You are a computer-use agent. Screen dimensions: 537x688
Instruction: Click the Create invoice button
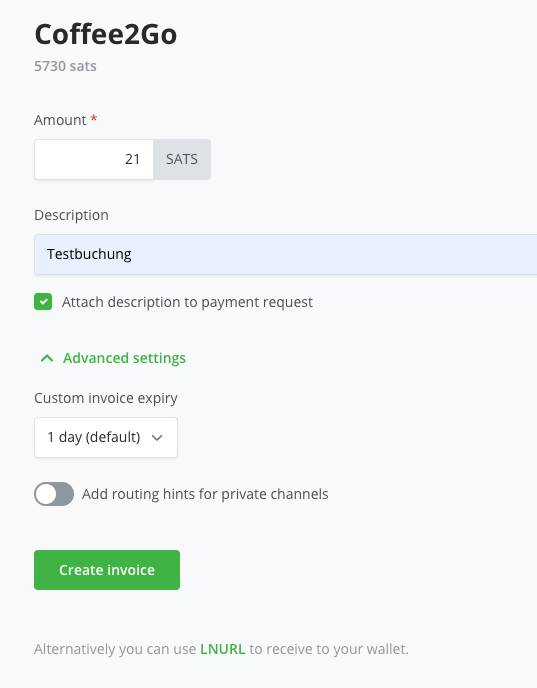[107, 570]
